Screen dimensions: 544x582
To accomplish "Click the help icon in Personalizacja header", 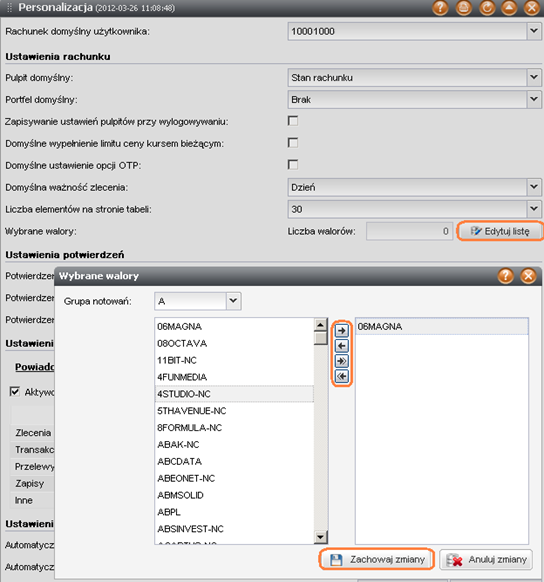I will coord(440,8).
